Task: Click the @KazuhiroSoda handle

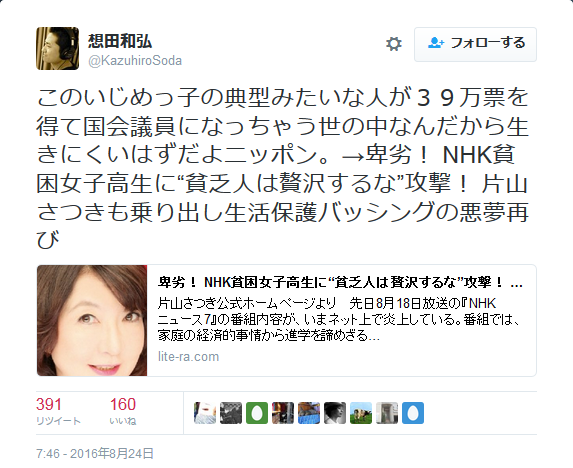Action: click(x=135, y=61)
